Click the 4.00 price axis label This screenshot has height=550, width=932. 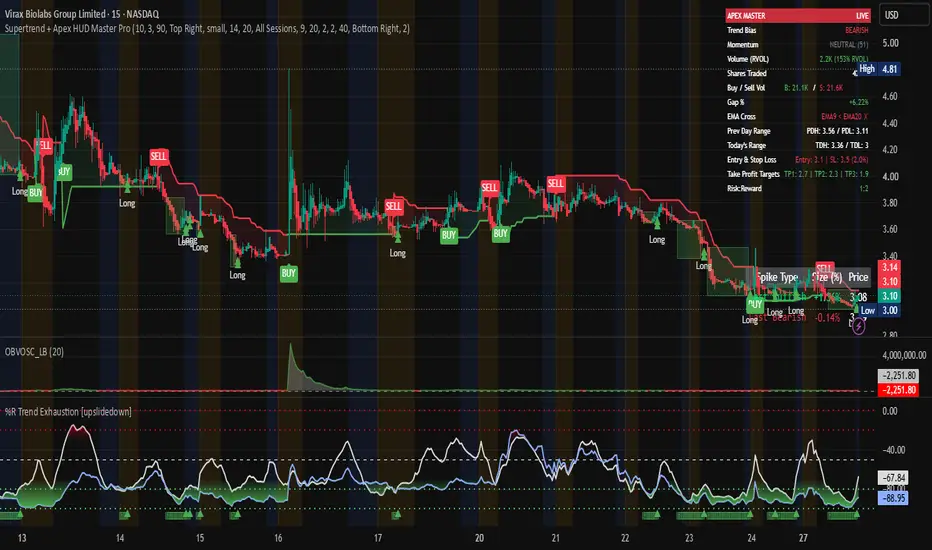pyautogui.click(x=890, y=177)
